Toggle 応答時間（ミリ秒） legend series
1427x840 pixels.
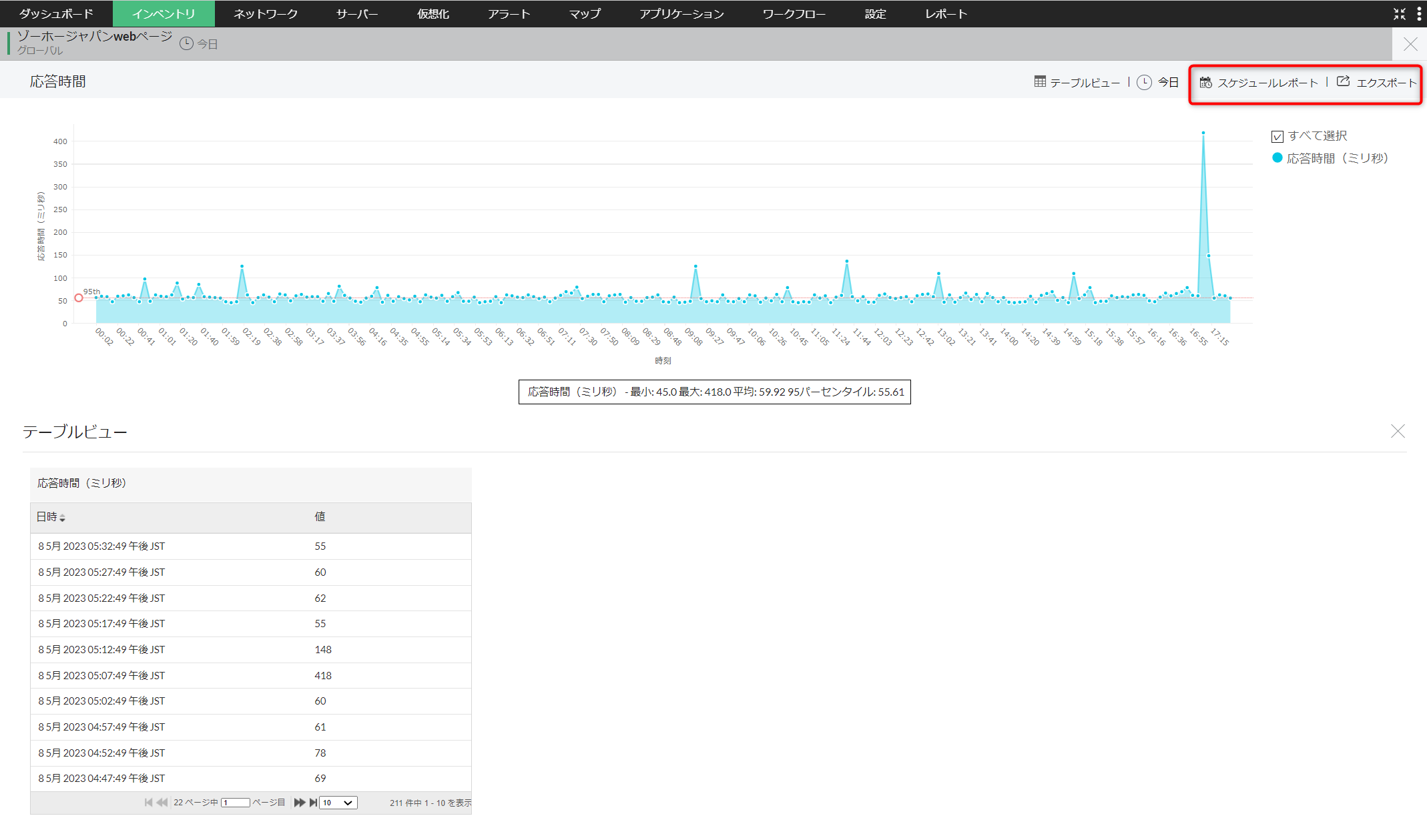point(1337,158)
